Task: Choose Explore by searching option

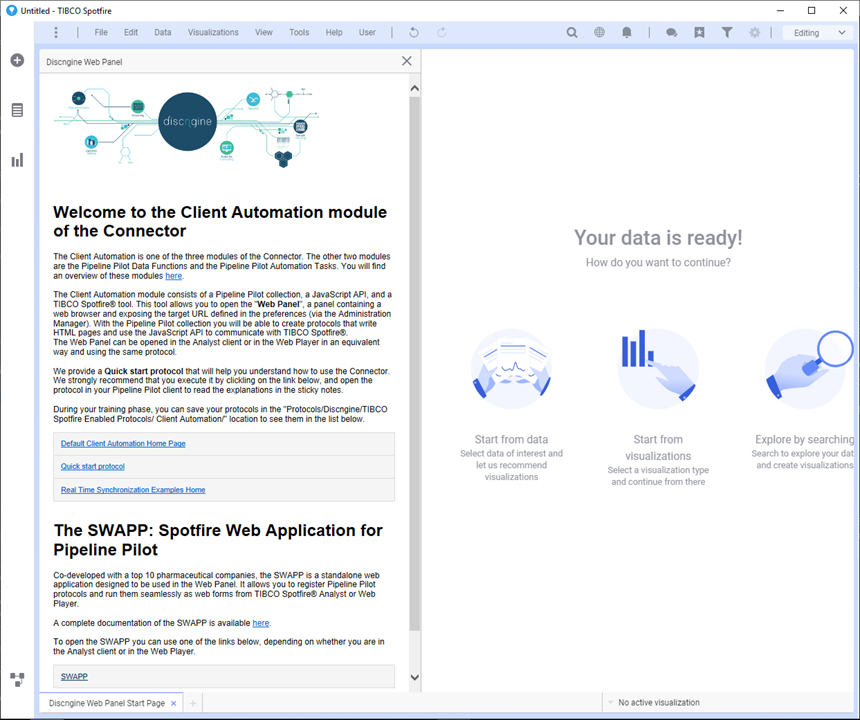Action: 804,400
